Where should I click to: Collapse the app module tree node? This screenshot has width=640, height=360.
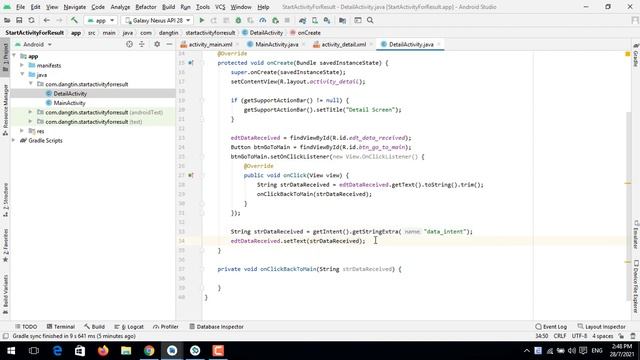coord(14,56)
